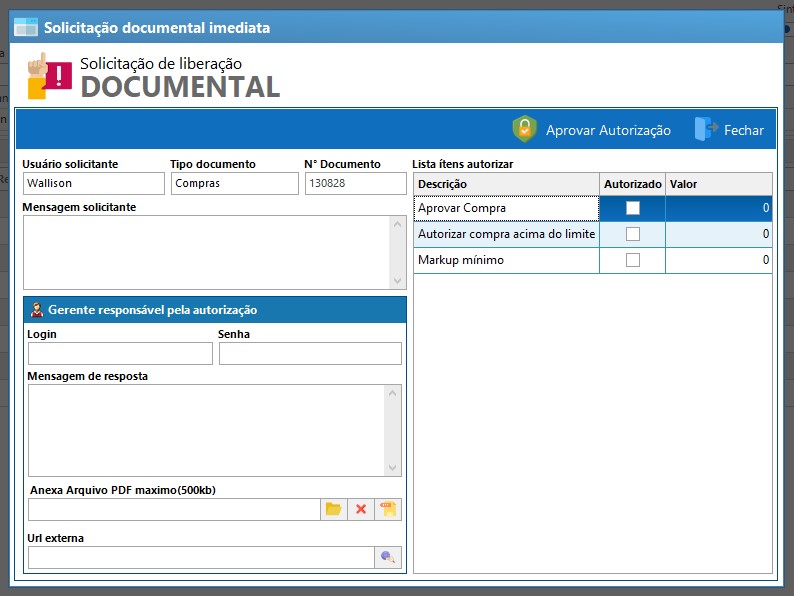The height and width of the screenshot is (596, 794).
Task: Enable Markup mínimo authorization checkbox
Action: coord(632,260)
